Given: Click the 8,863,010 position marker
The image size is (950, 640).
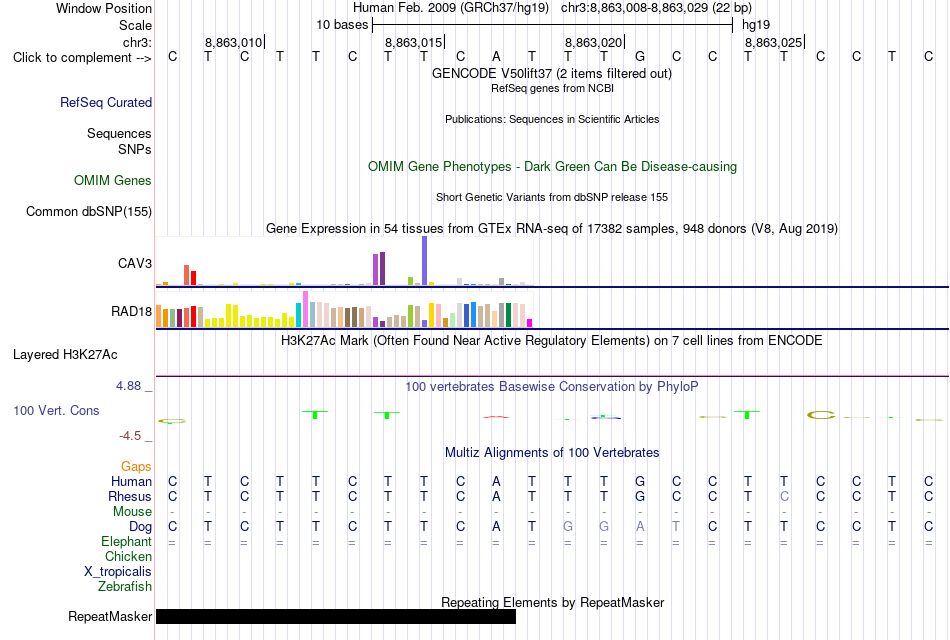Looking at the screenshot, I should [x=233, y=42].
